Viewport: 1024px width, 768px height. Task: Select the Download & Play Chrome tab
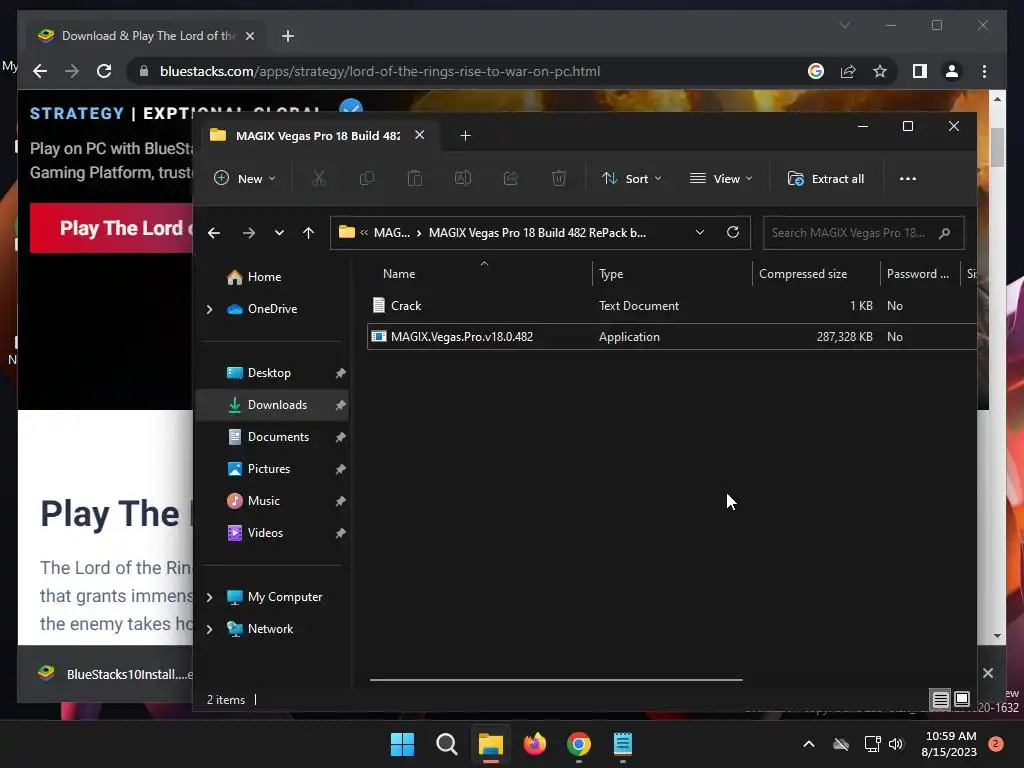tap(147, 36)
